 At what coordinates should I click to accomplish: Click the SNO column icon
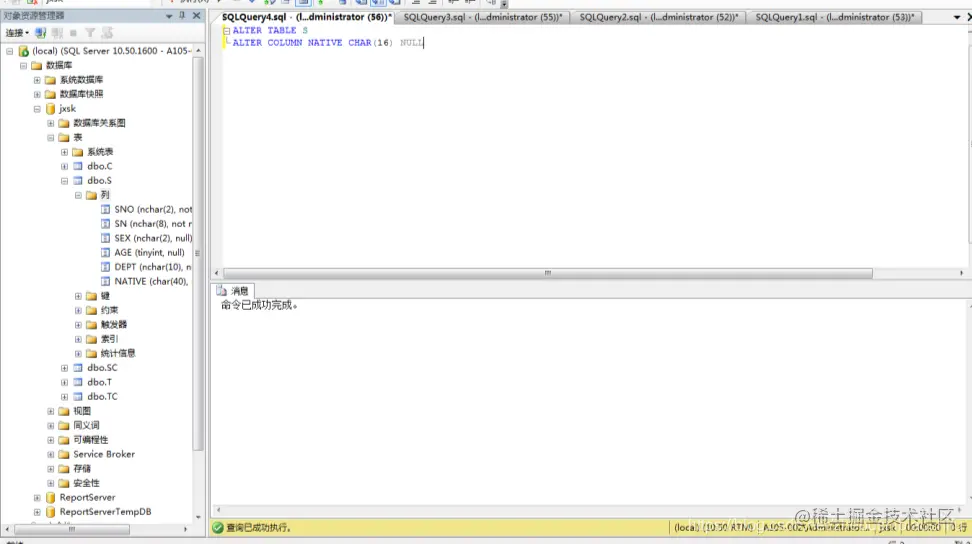pos(105,209)
